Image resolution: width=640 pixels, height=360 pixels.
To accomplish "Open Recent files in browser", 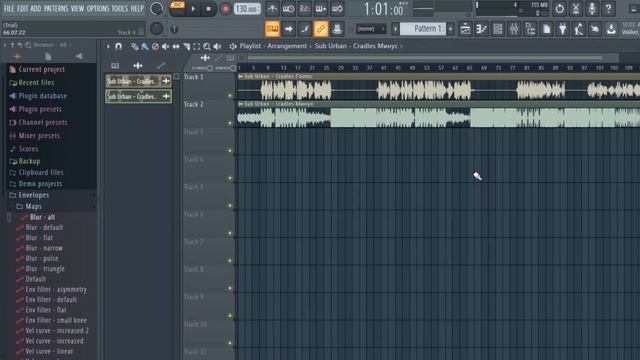I will 36,83.
